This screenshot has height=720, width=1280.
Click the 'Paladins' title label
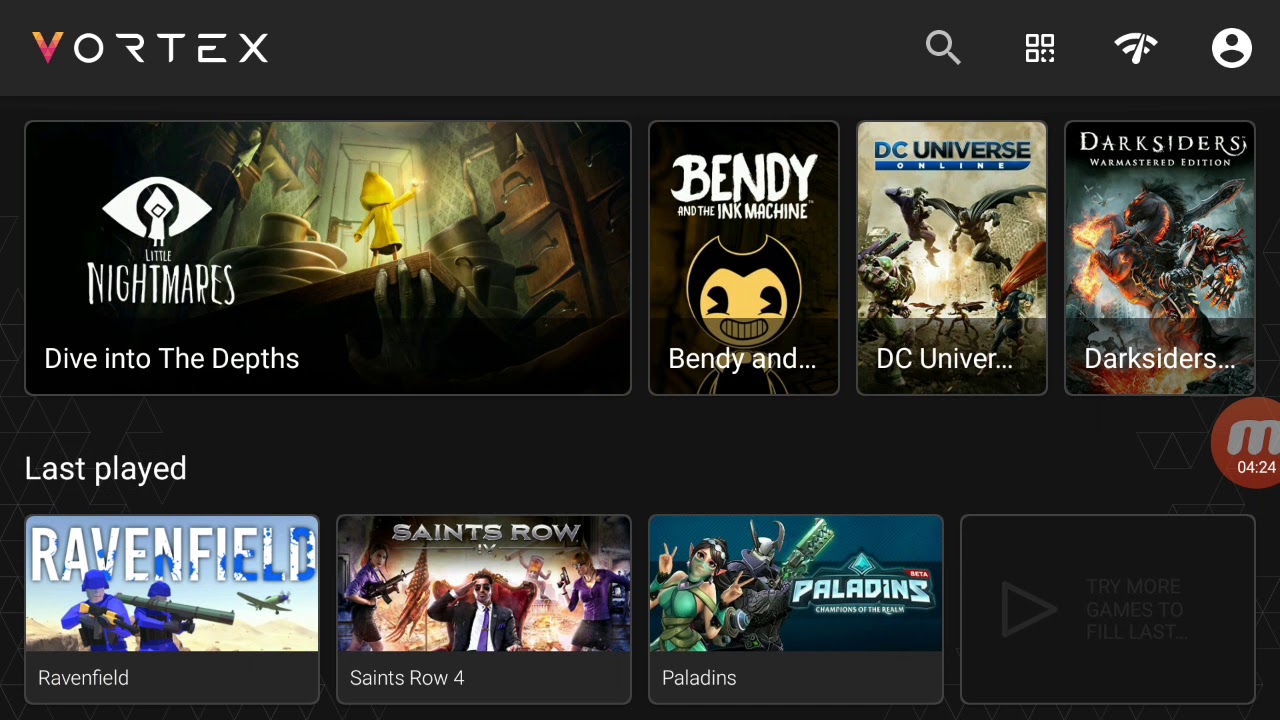(x=699, y=678)
